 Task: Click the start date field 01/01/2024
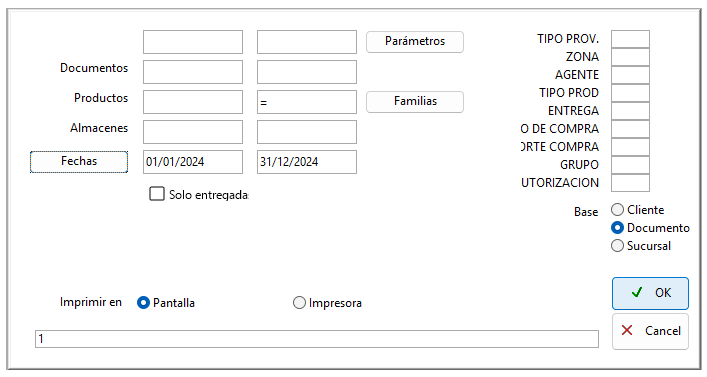click(x=193, y=162)
